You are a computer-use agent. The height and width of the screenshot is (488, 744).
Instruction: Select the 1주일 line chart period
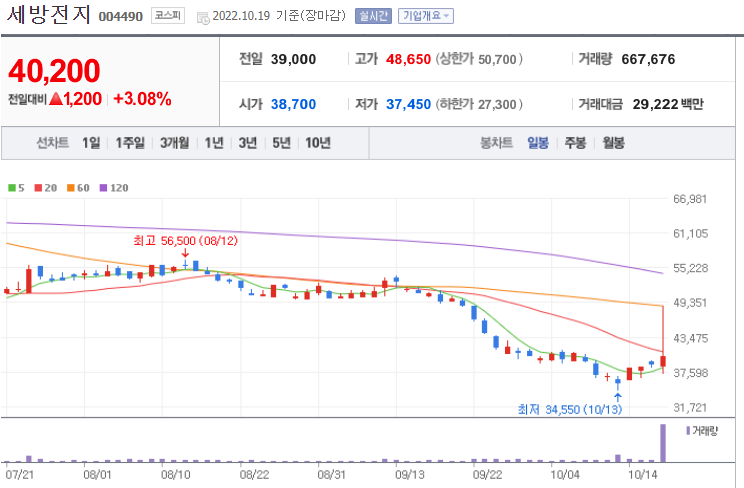tap(130, 142)
